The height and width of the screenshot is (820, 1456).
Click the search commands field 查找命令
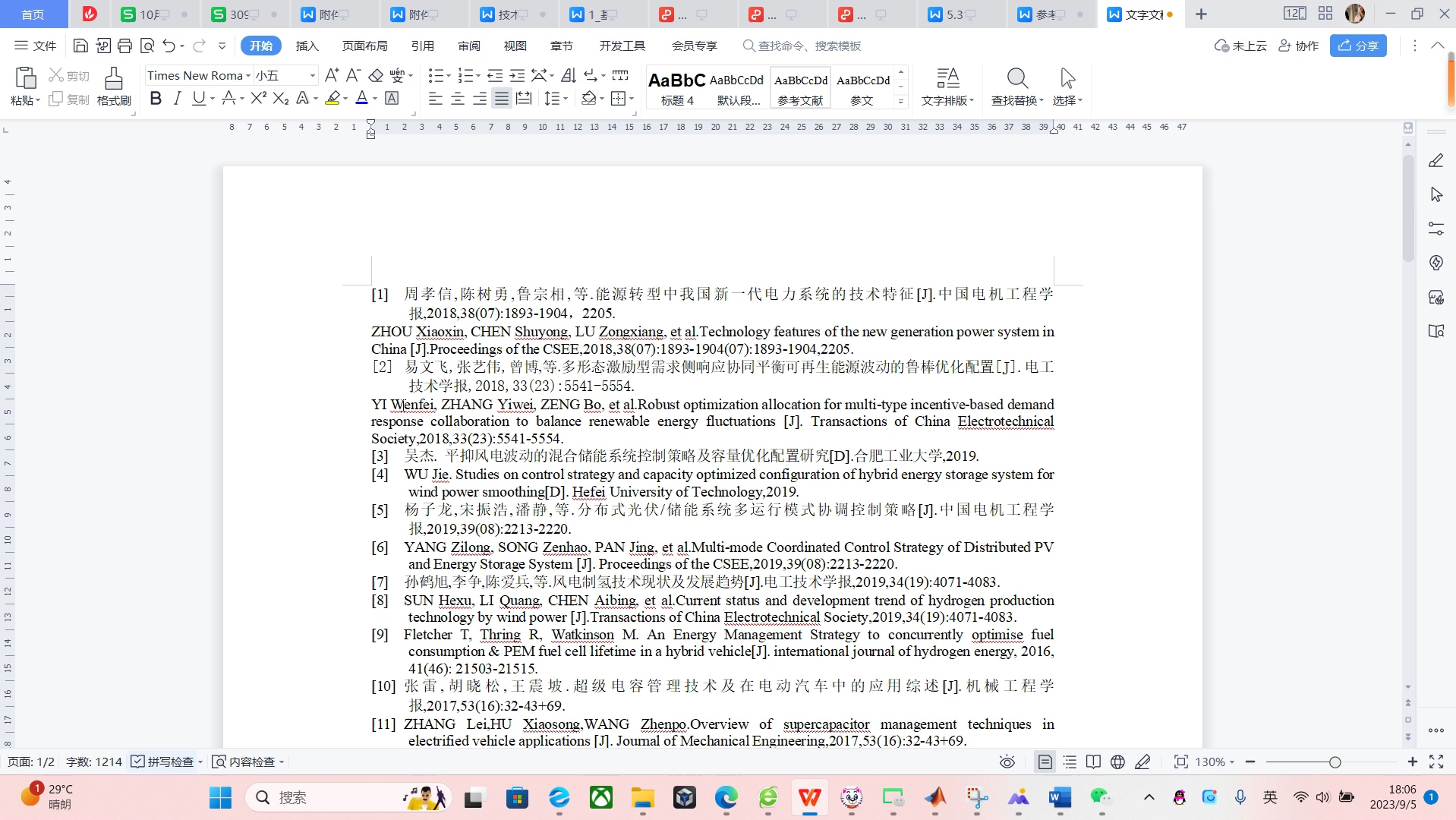click(x=802, y=46)
